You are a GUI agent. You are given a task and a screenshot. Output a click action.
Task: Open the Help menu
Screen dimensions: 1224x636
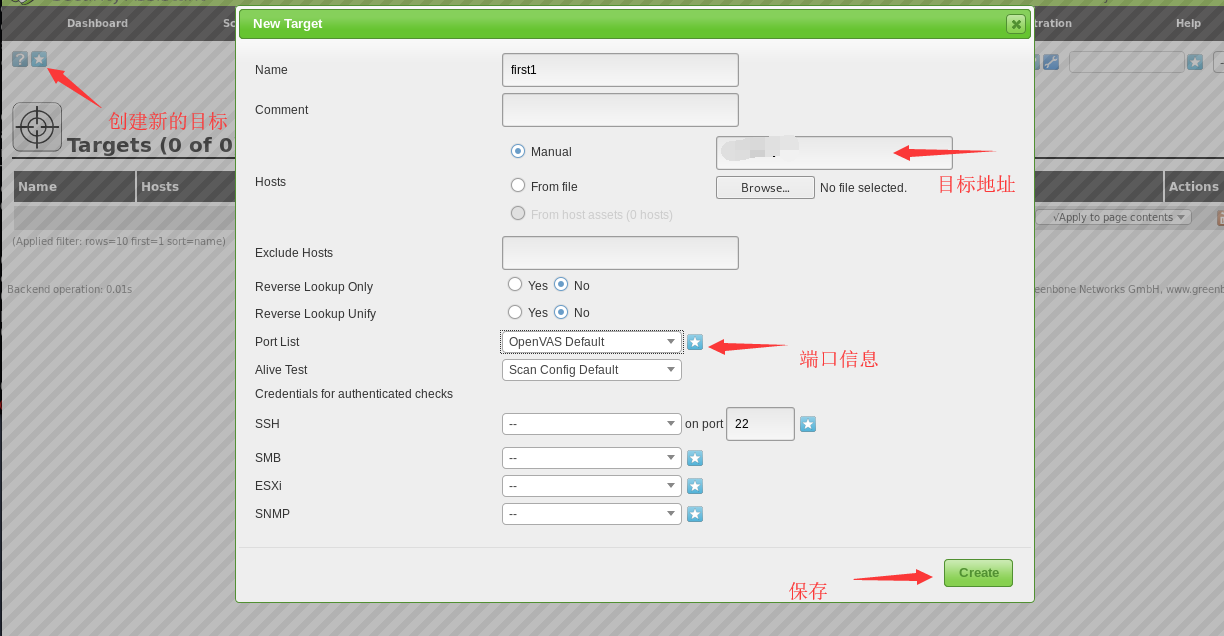[x=1188, y=23]
